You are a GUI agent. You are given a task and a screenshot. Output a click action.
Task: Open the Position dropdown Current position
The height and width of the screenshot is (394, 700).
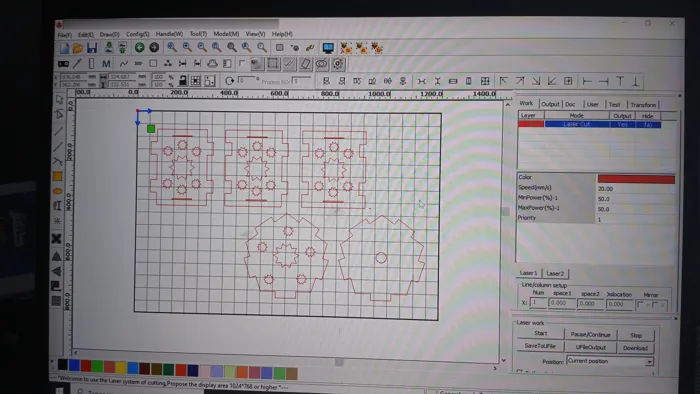tap(610, 361)
